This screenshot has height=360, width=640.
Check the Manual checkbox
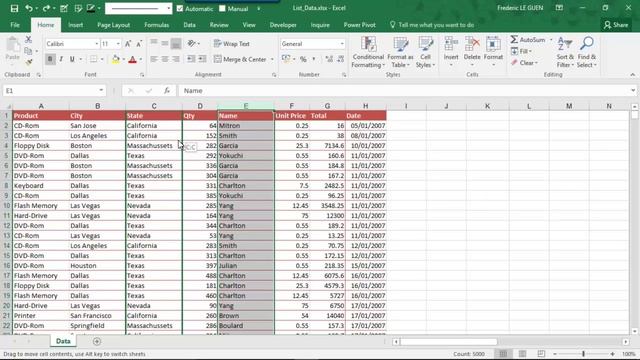point(222,9)
